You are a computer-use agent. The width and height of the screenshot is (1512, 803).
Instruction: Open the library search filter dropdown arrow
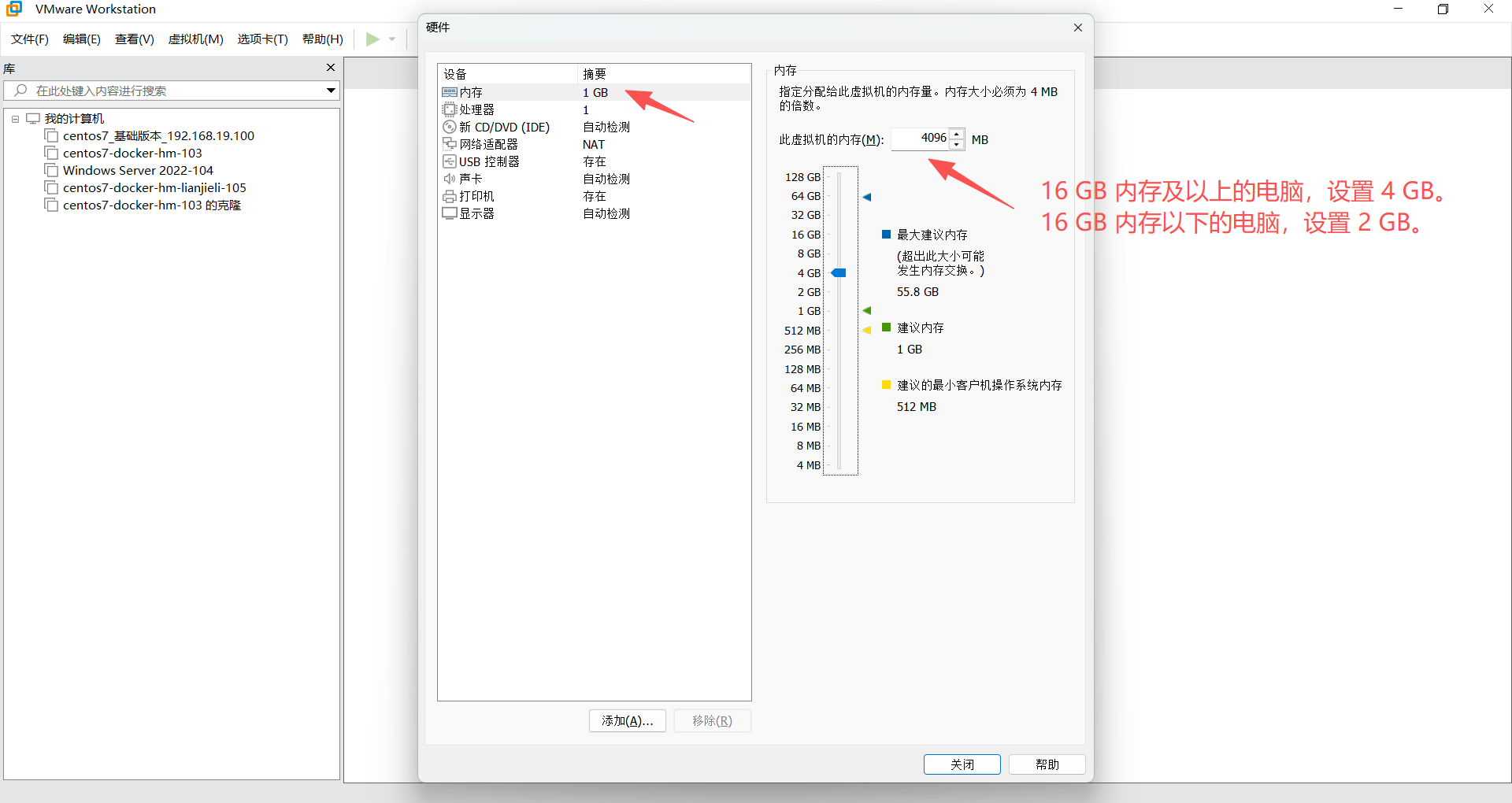click(x=331, y=91)
